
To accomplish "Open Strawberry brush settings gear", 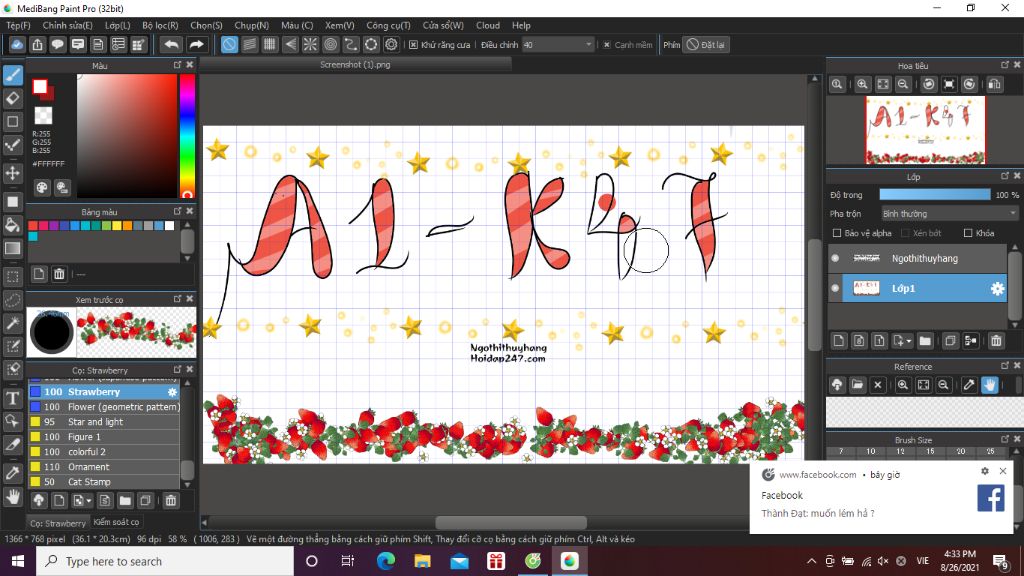I will [x=172, y=392].
